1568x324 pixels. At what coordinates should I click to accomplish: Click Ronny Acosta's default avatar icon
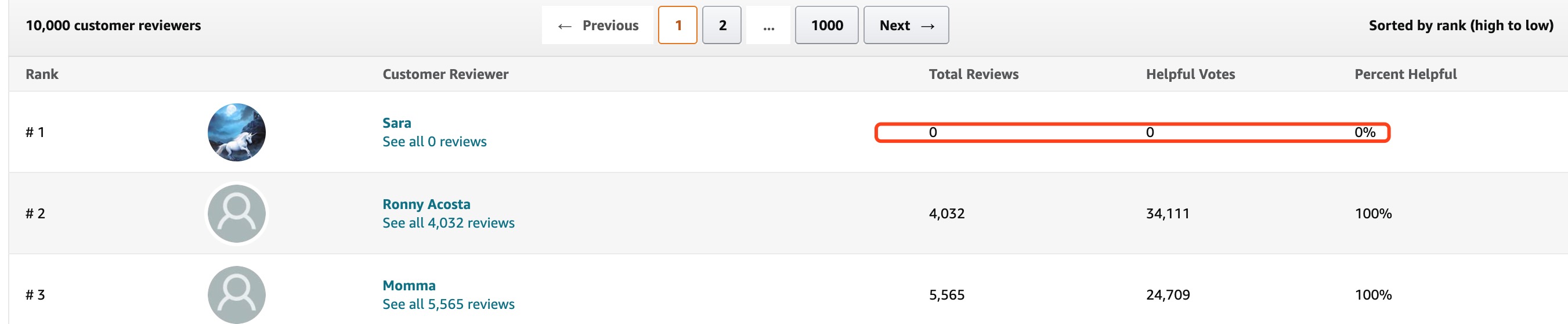click(x=237, y=214)
